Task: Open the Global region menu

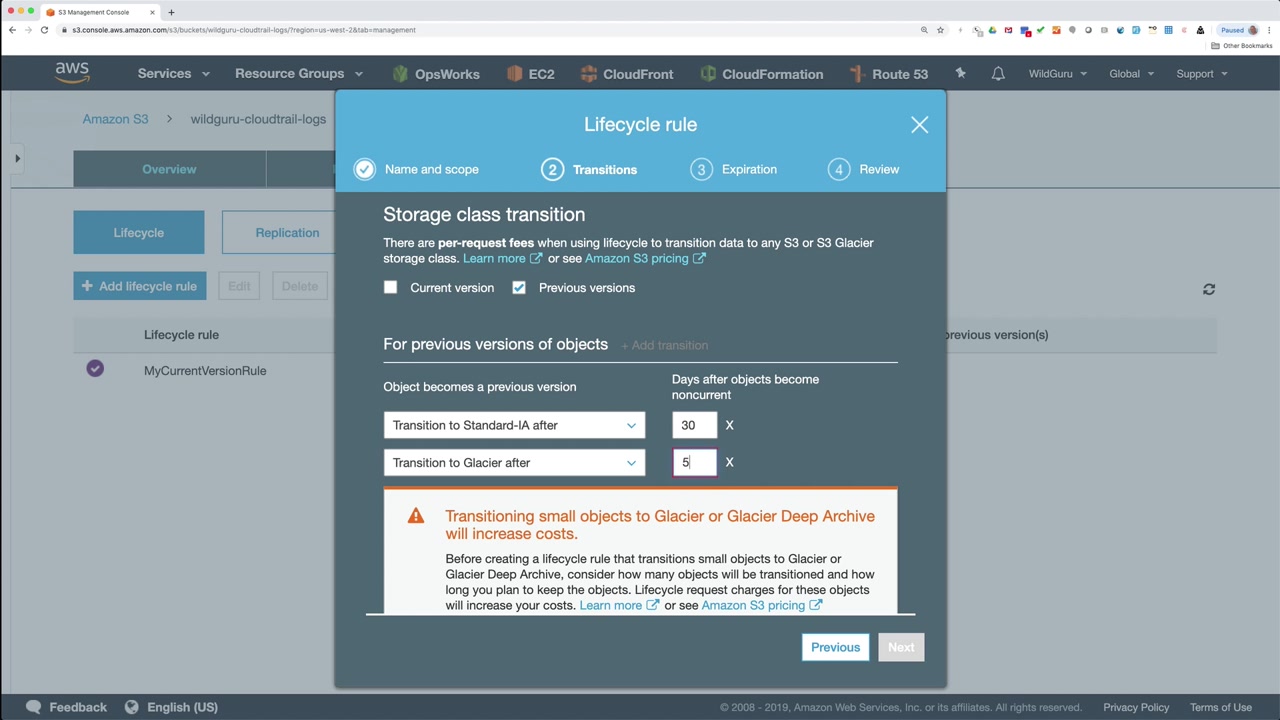Action: (1132, 74)
